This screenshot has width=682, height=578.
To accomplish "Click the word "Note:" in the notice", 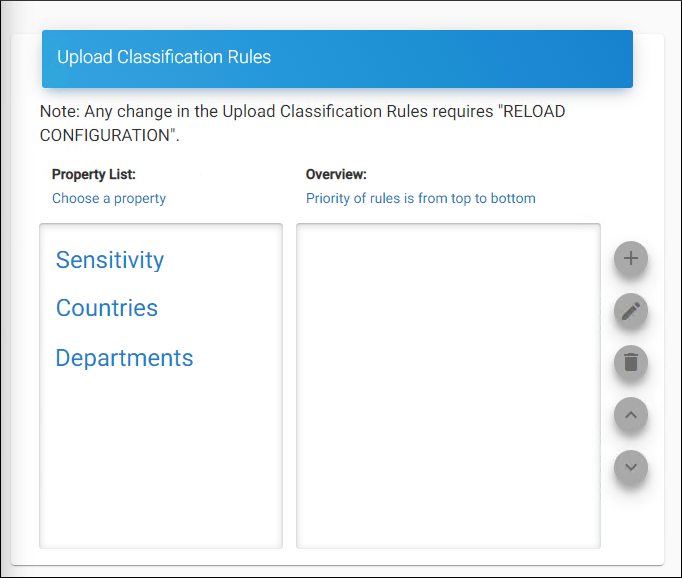I will tap(60, 112).
